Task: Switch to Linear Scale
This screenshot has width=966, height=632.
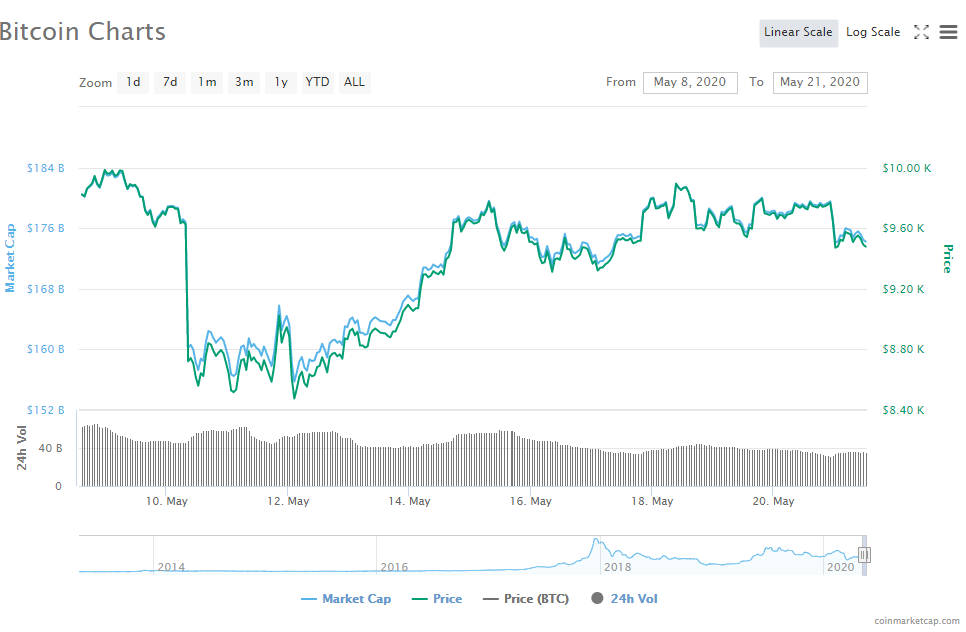Action: (x=798, y=32)
